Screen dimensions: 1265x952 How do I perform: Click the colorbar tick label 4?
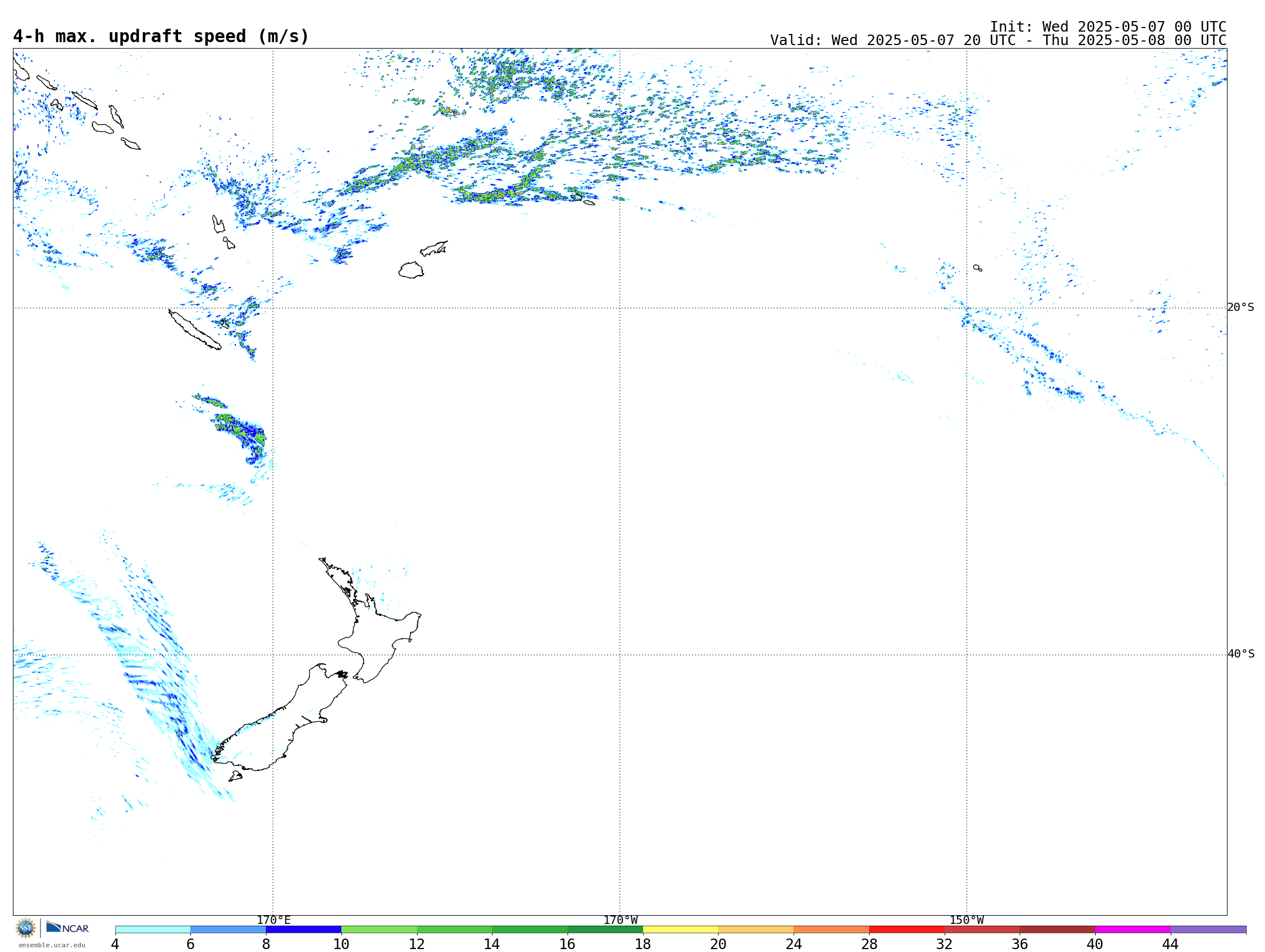[x=115, y=944]
